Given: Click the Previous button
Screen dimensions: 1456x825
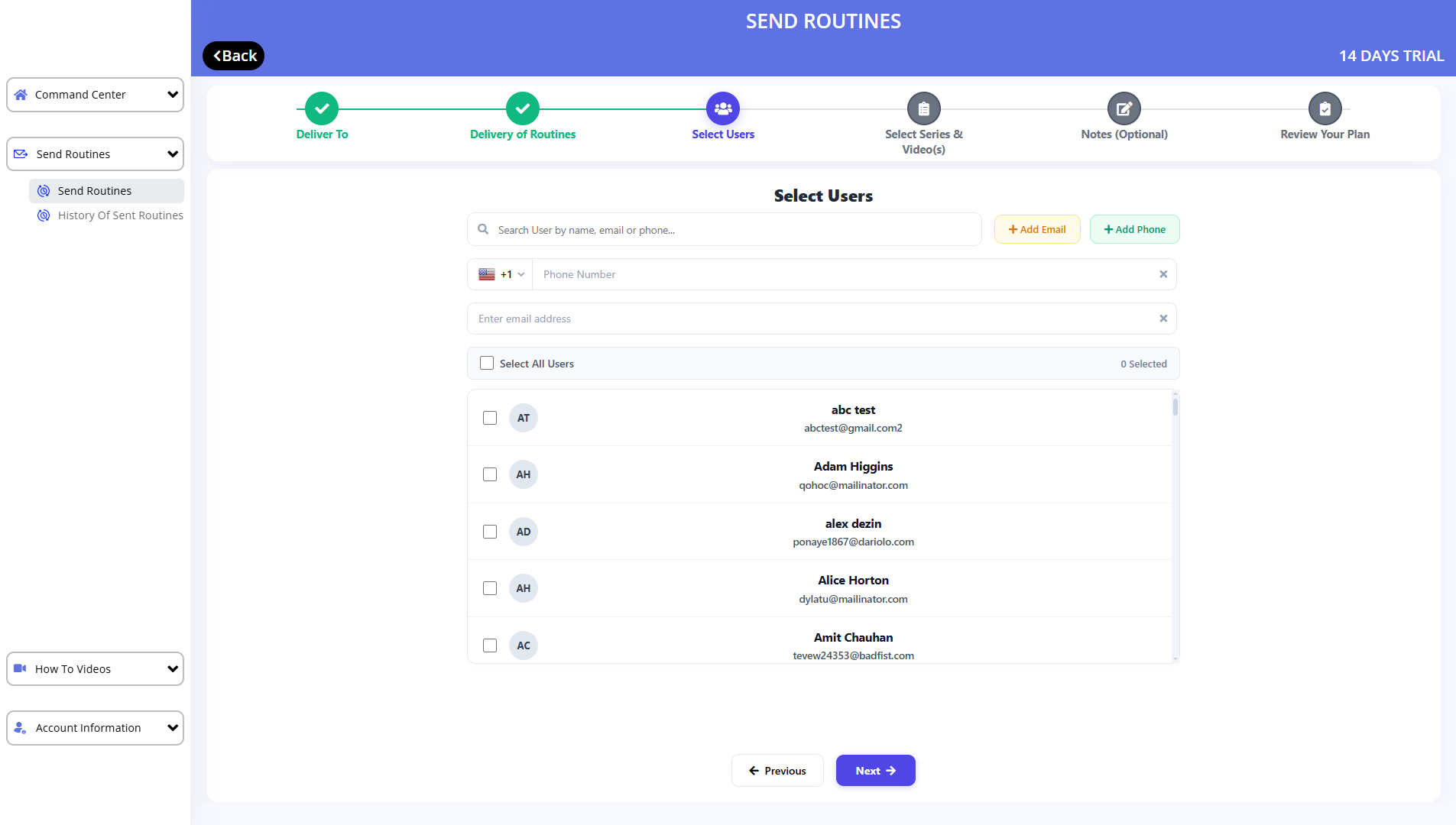Looking at the screenshot, I should (x=777, y=771).
